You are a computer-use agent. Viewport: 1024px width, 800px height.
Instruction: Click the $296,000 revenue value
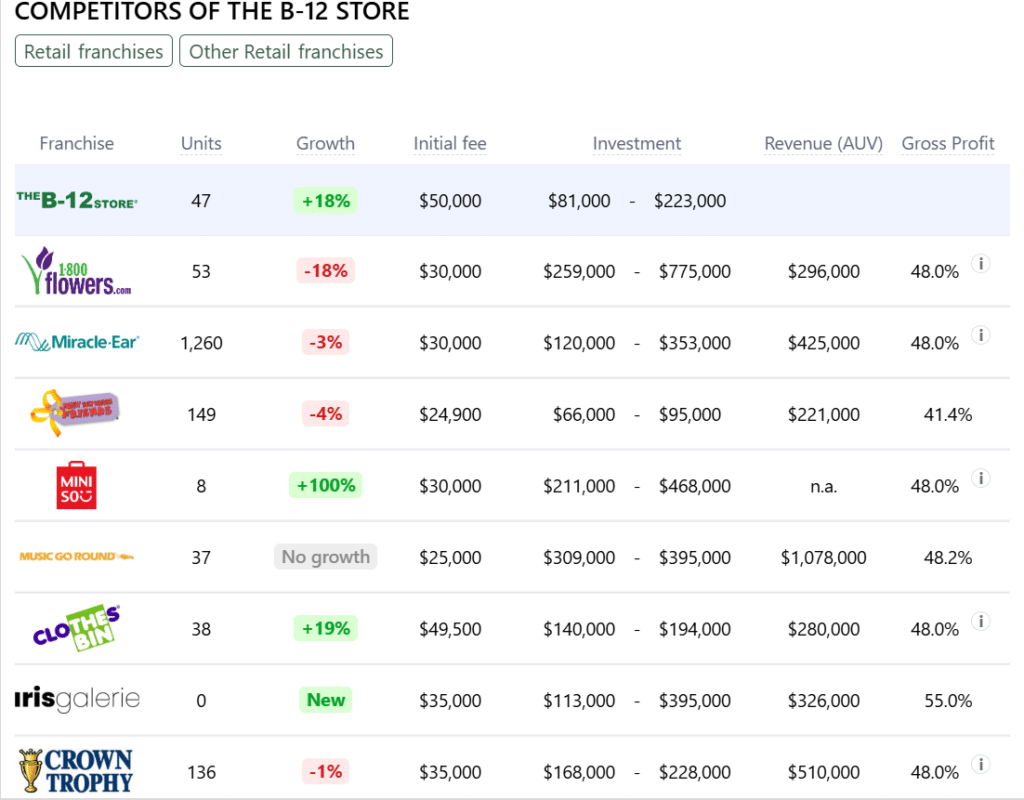(824, 272)
